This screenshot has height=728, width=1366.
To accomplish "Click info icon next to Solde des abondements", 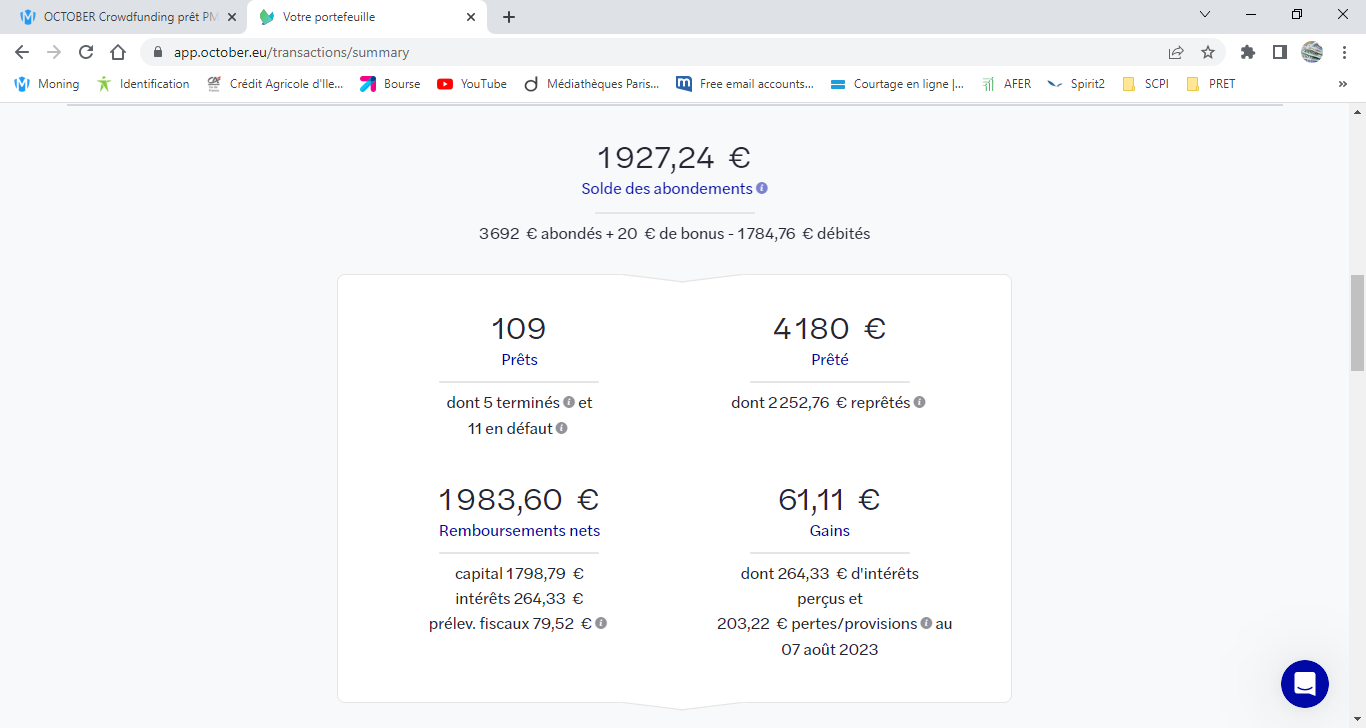I will [762, 188].
